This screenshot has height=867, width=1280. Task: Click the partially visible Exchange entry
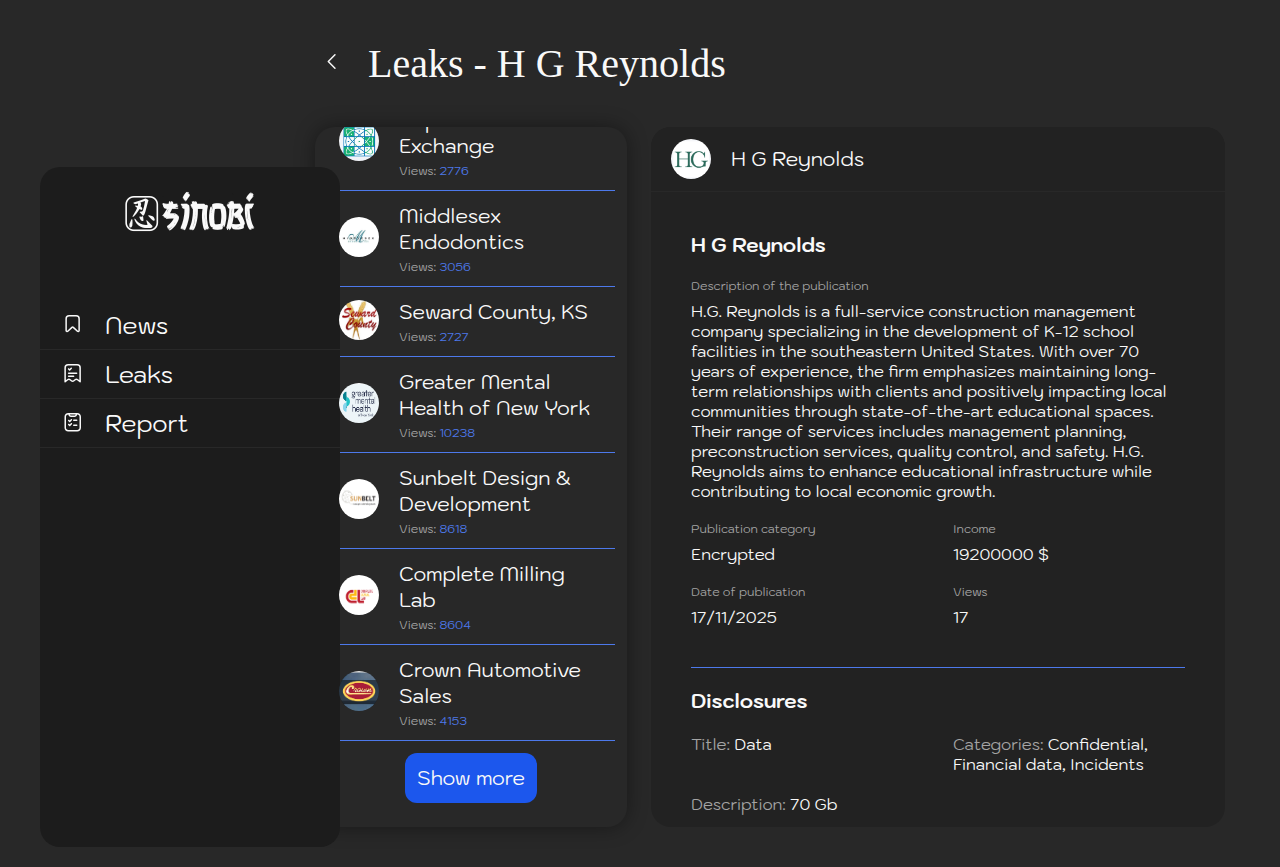447,147
